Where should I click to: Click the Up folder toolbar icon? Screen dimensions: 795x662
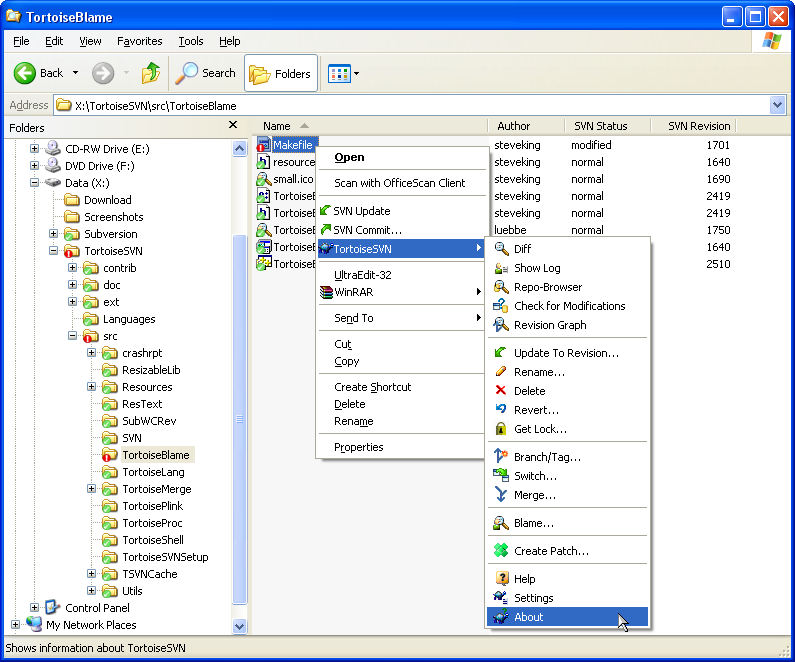(151, 73)
